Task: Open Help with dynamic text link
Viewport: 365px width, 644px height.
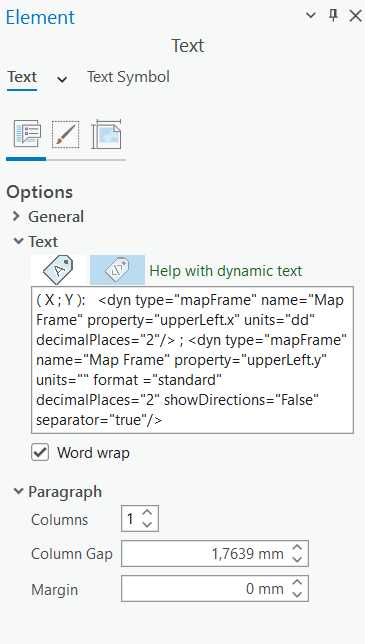Action: pos(226,271)
